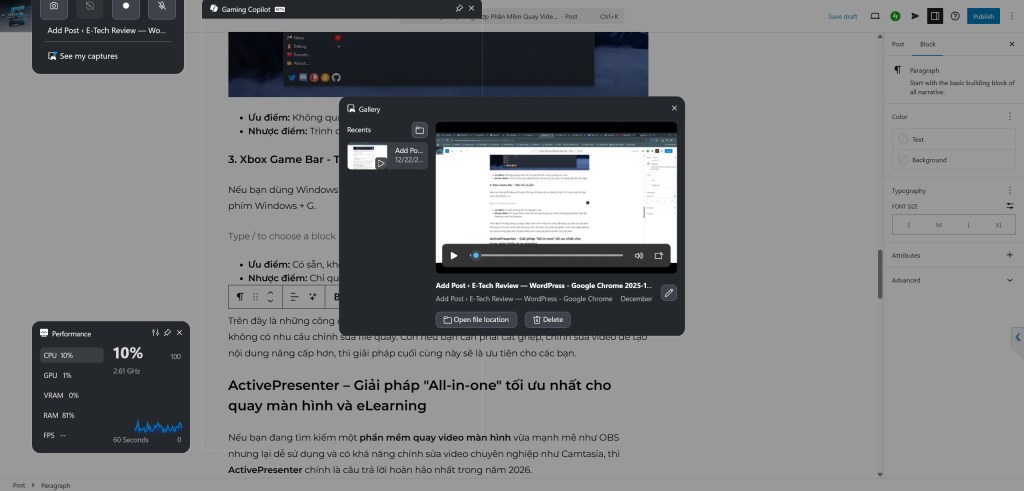Open the captures folder icon beside Recents
This screenshot has width=1024, height=491.
pyautogui.click(x=419, y=130)
